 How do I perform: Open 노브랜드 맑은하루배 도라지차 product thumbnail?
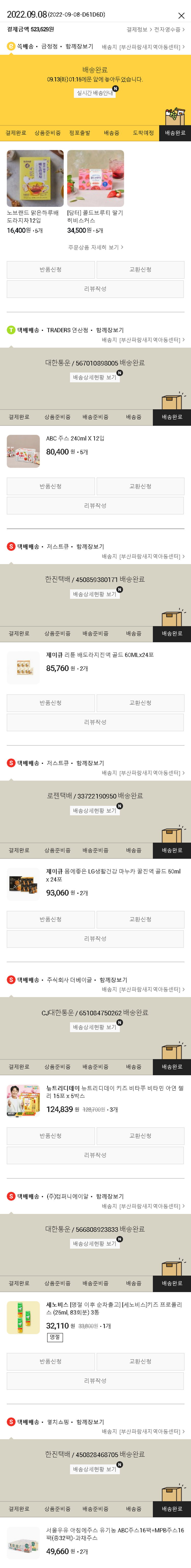(x=35, y=178)
